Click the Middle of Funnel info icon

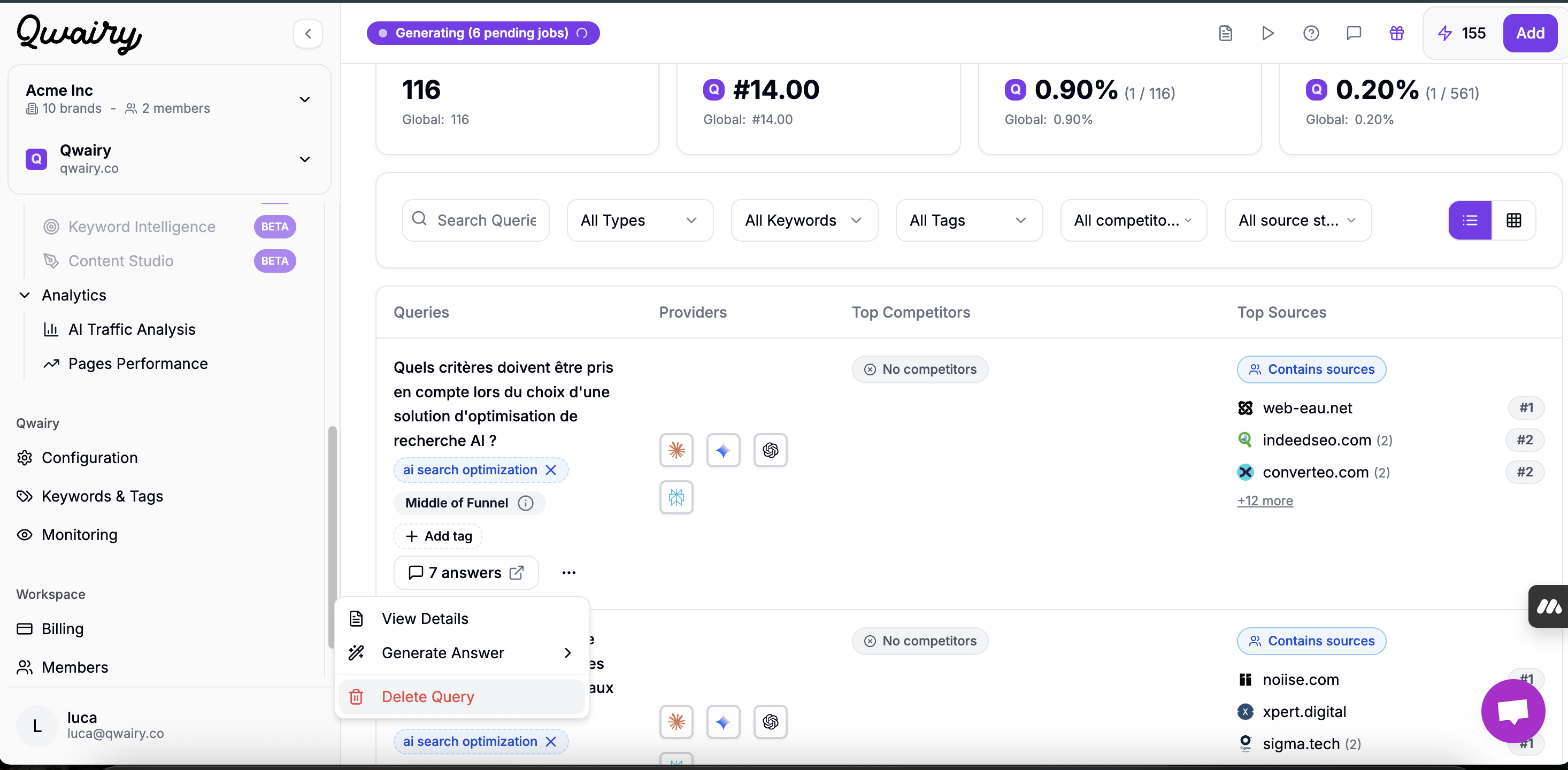click(x=525, y=503)
